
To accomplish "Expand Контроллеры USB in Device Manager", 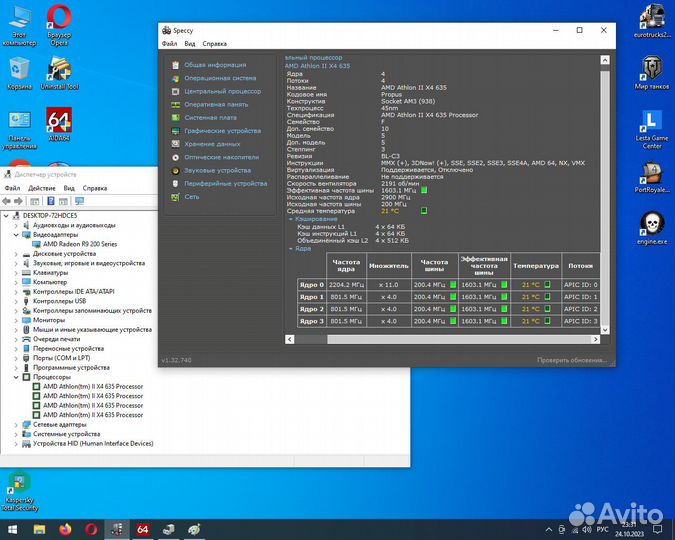I will tap(16, 301).
